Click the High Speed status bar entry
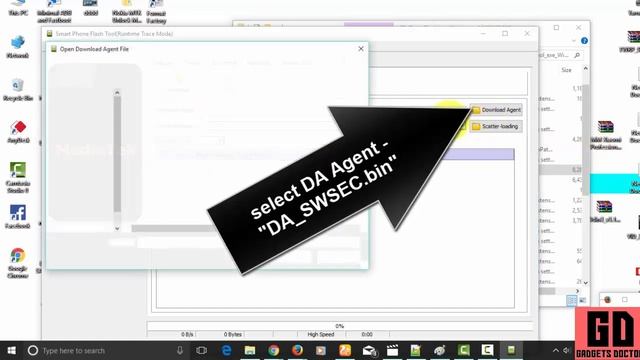Viewport: 640px width, 360px height. 321,334
